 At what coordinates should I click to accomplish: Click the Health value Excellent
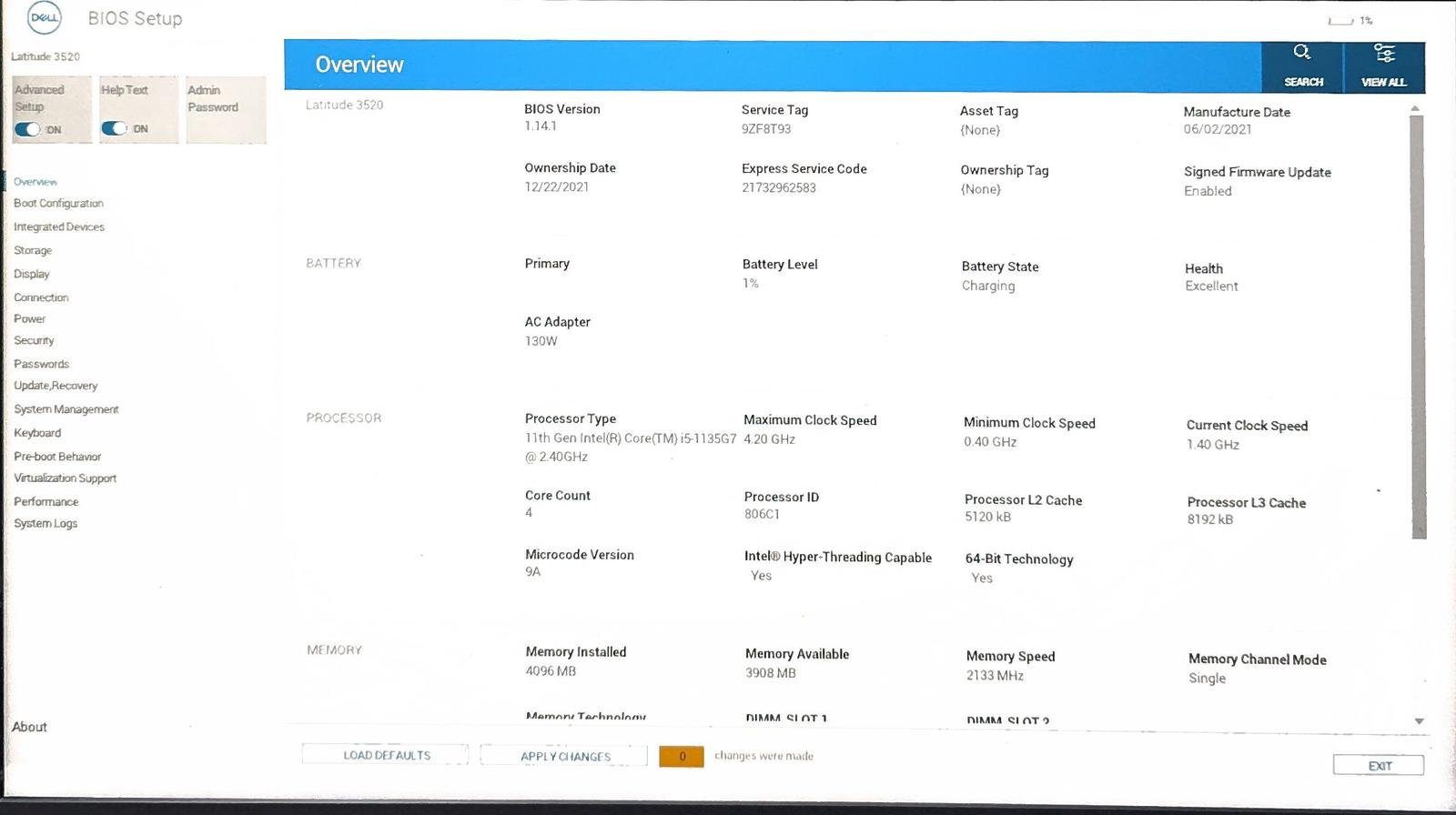coord(1211,287)
